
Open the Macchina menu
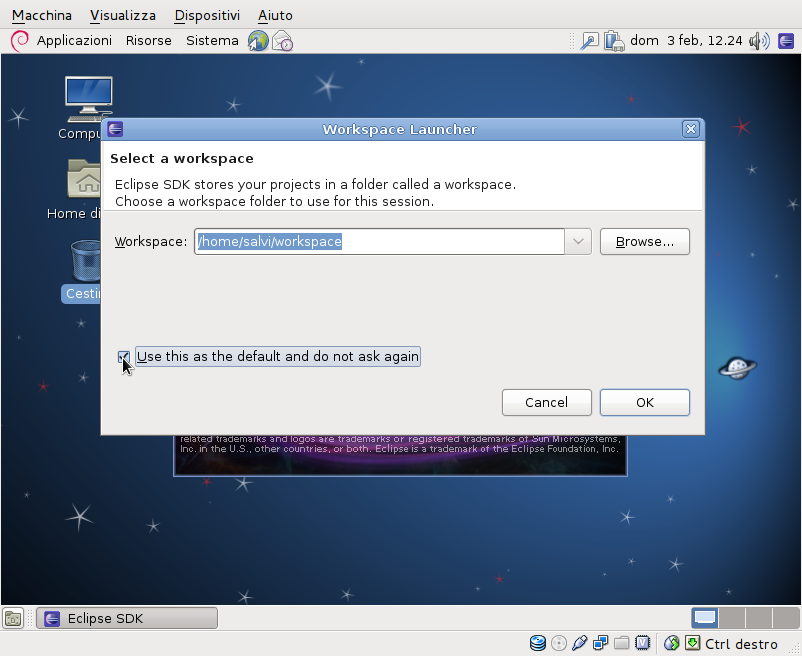(42, 15)
